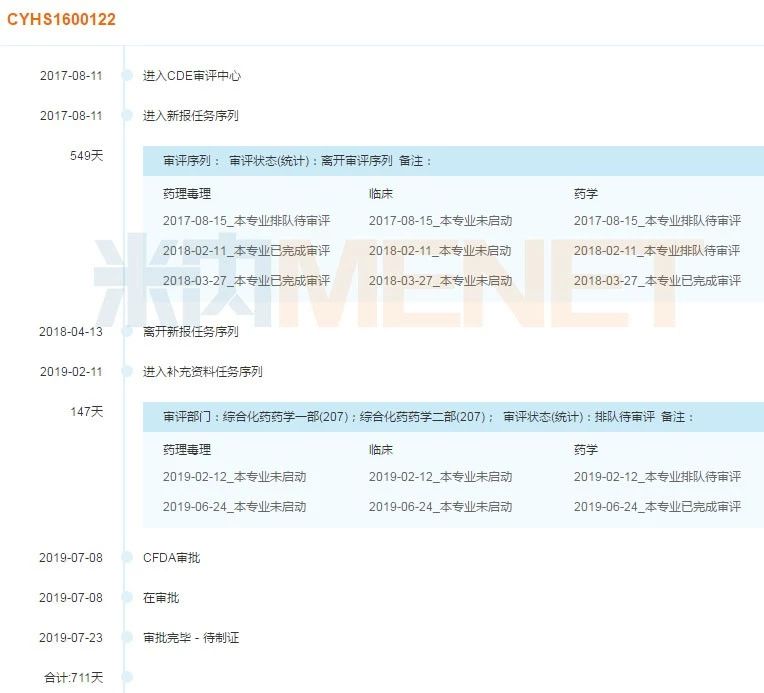
Task: Click the CYHS1600122 acceptance number title
Action: (61, 19)
